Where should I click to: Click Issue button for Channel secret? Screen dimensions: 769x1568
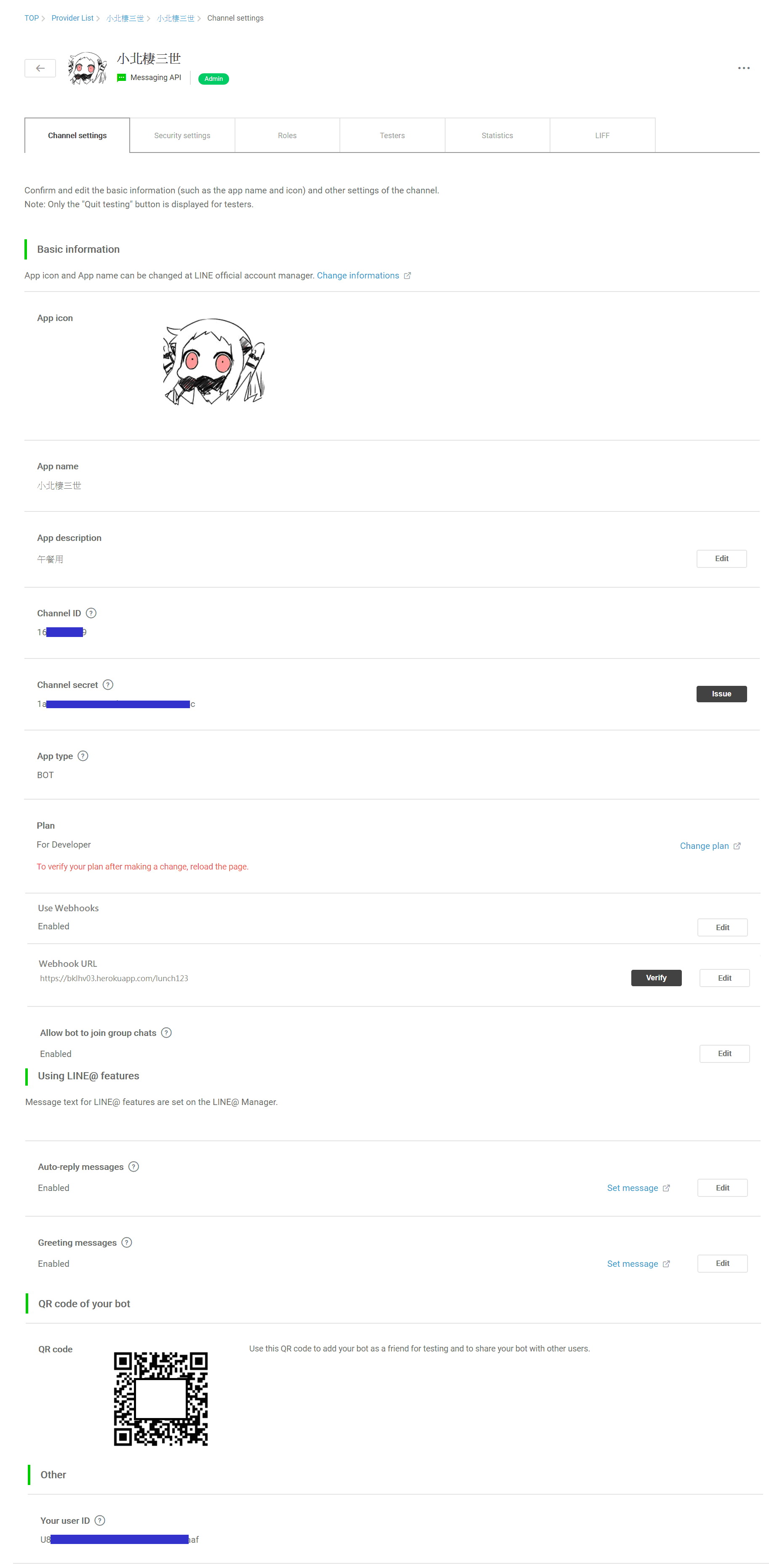pos(721,694)
